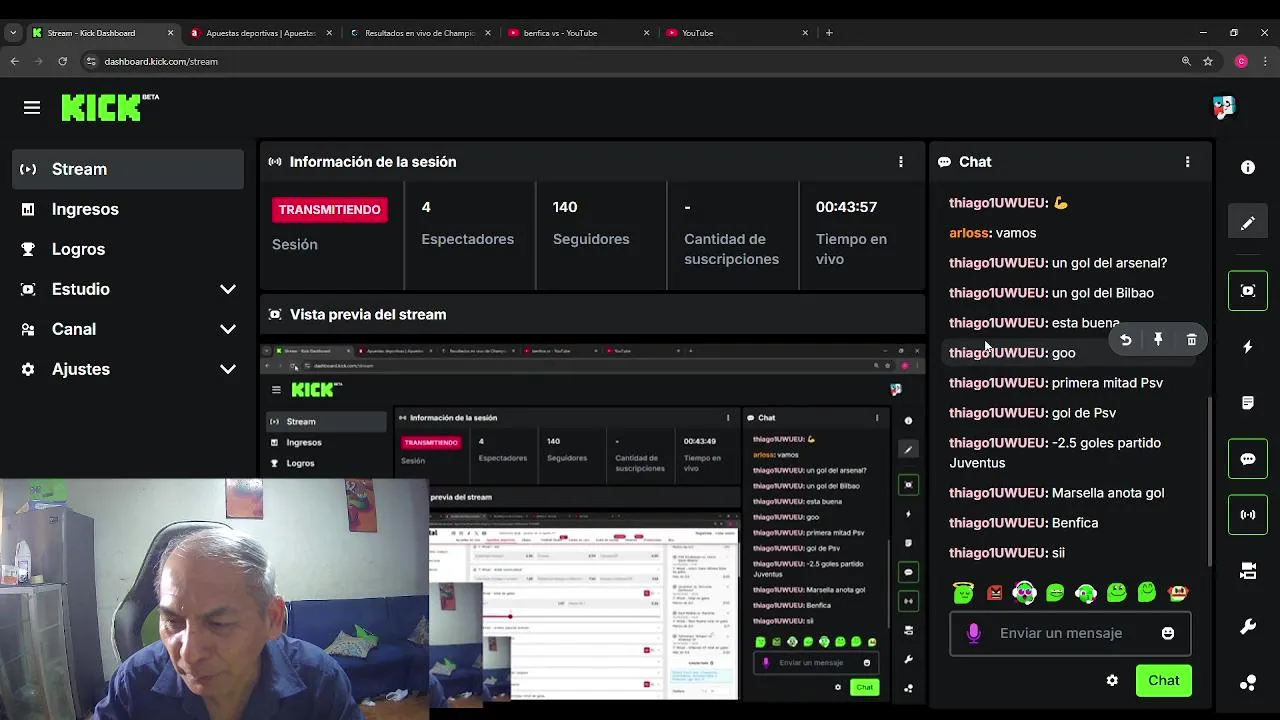Click username arloss in chat
1280x720 pixels.
(969, 233)
